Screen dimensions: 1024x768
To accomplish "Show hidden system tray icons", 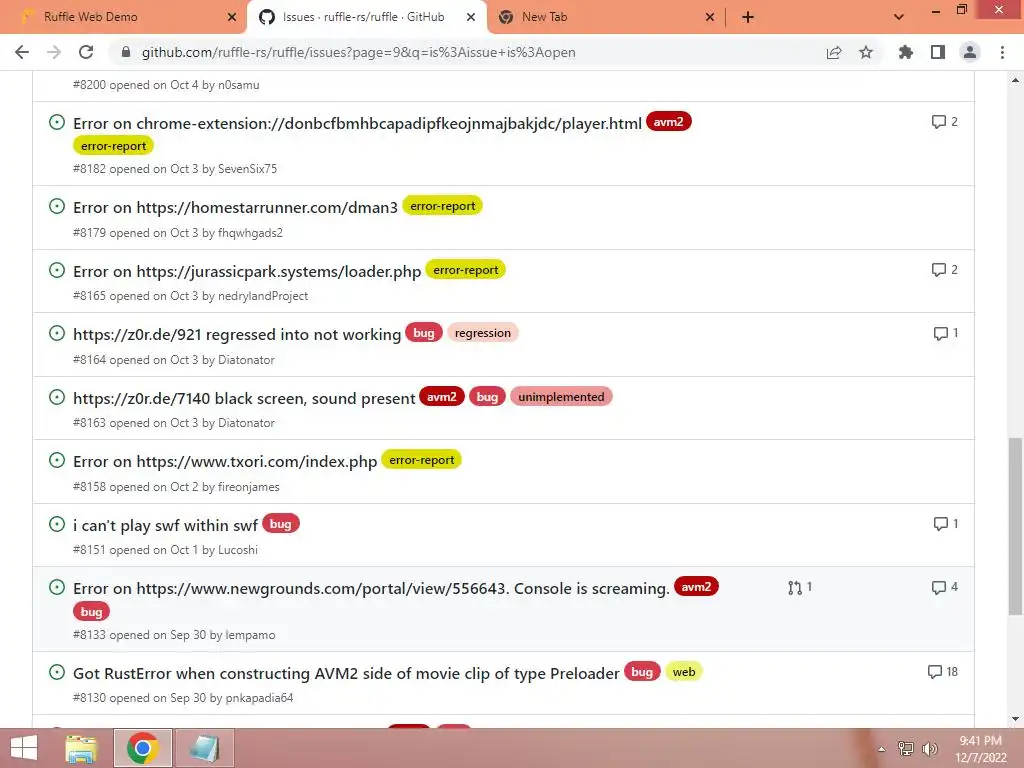I will (x=882, y=749).
